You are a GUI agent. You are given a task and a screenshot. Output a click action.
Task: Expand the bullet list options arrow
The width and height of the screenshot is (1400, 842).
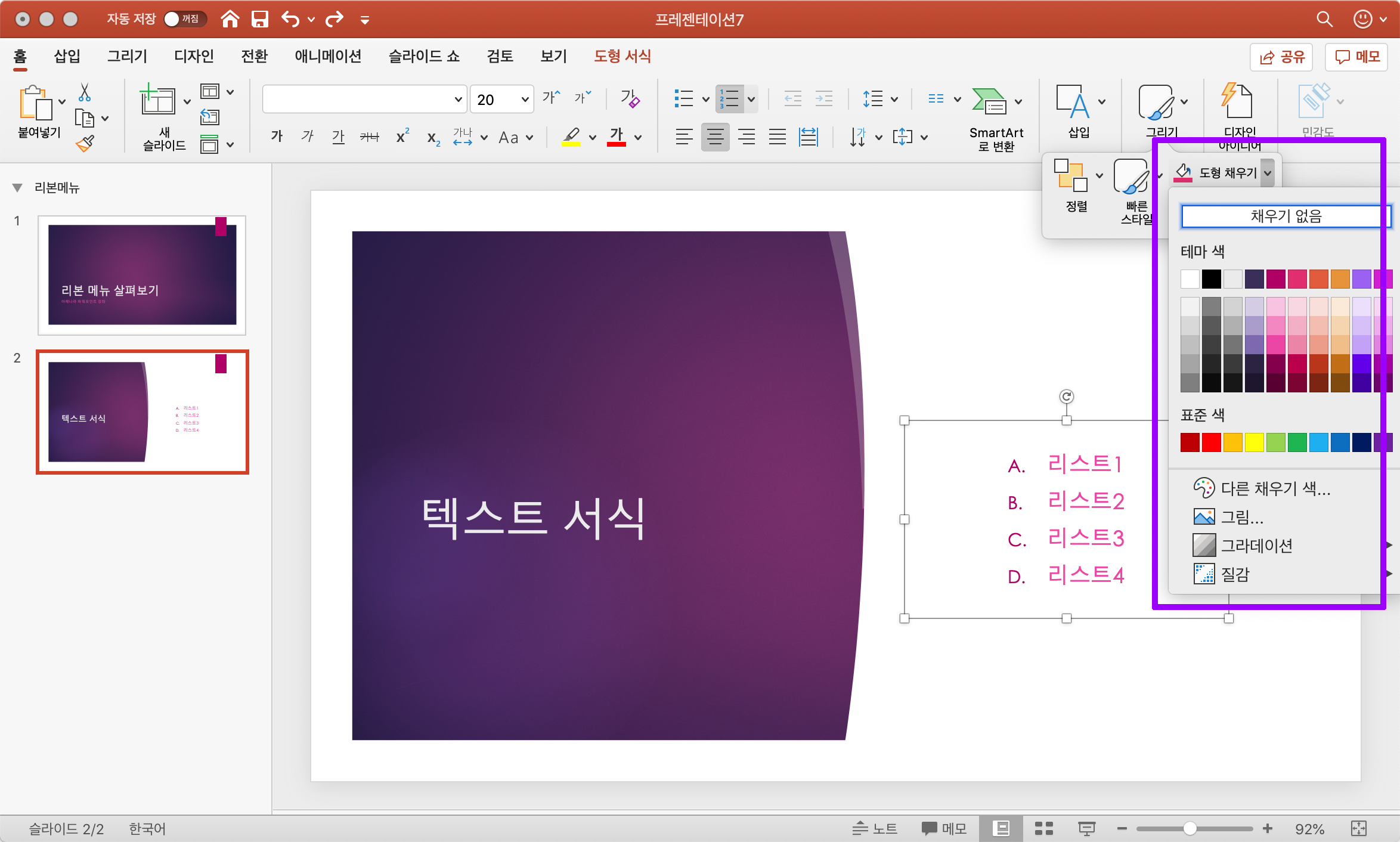[x=705, y=99]
